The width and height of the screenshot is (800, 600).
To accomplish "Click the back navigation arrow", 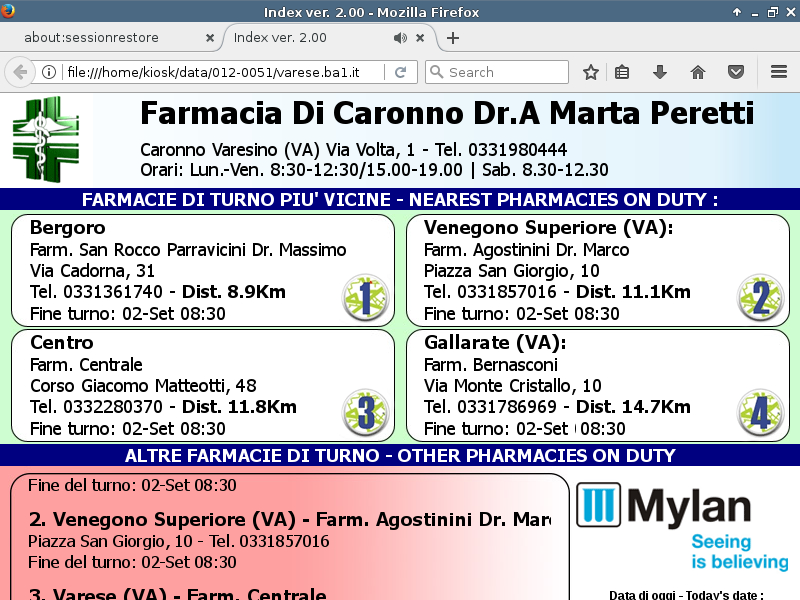I will point(19,72).
